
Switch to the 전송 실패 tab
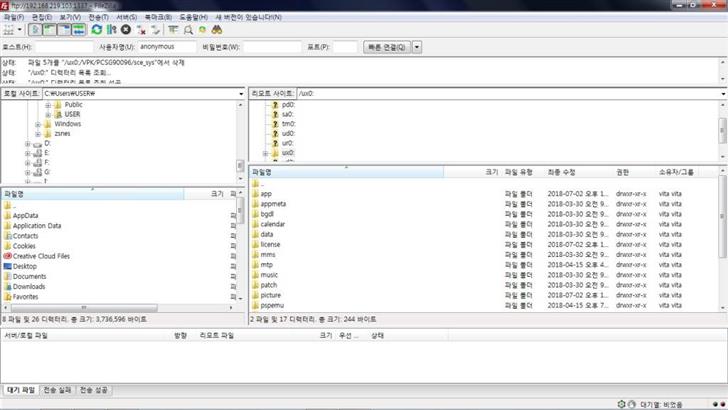click(x=57, y=389)
